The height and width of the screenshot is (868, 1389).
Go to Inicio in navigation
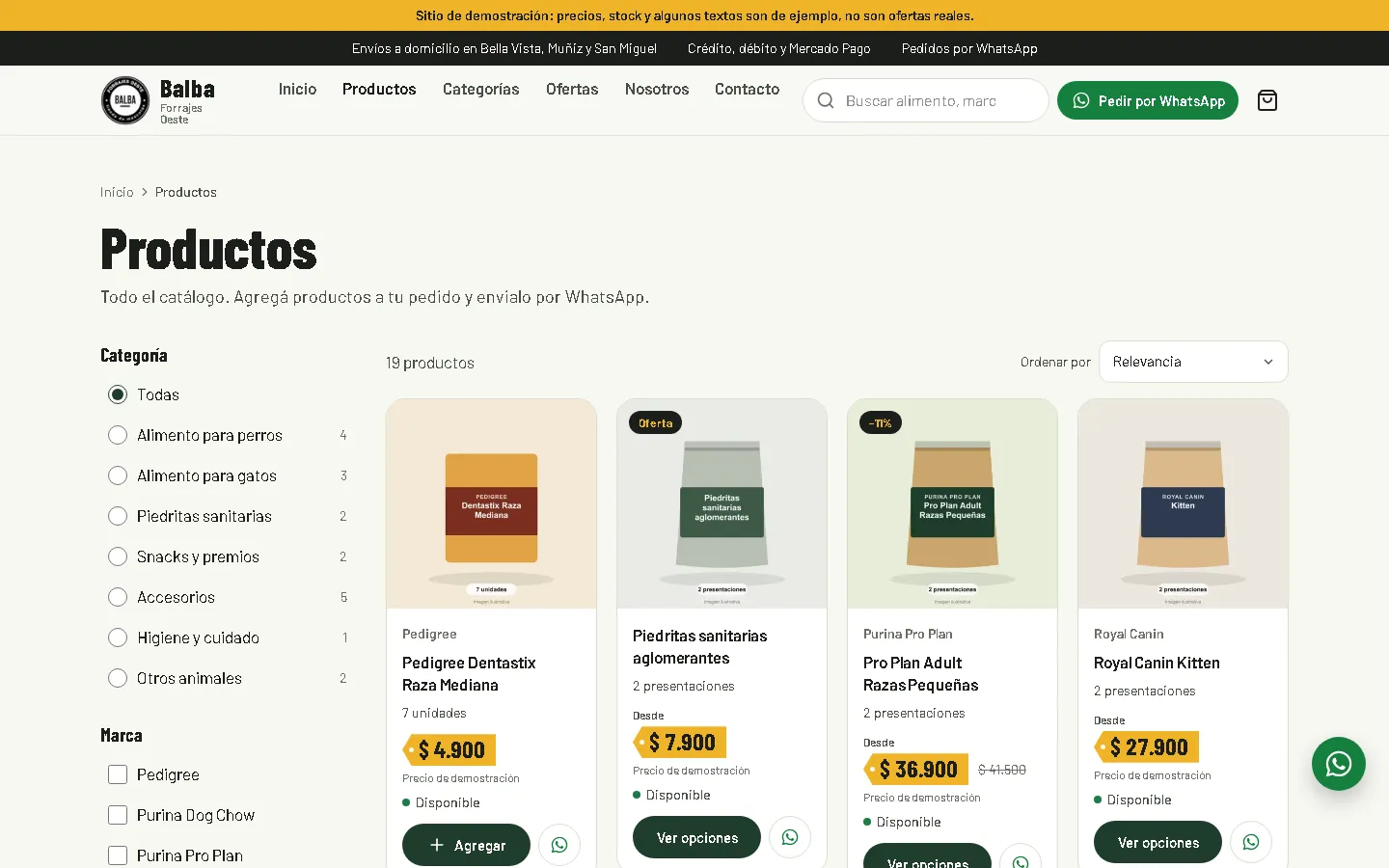click(297, 89)
